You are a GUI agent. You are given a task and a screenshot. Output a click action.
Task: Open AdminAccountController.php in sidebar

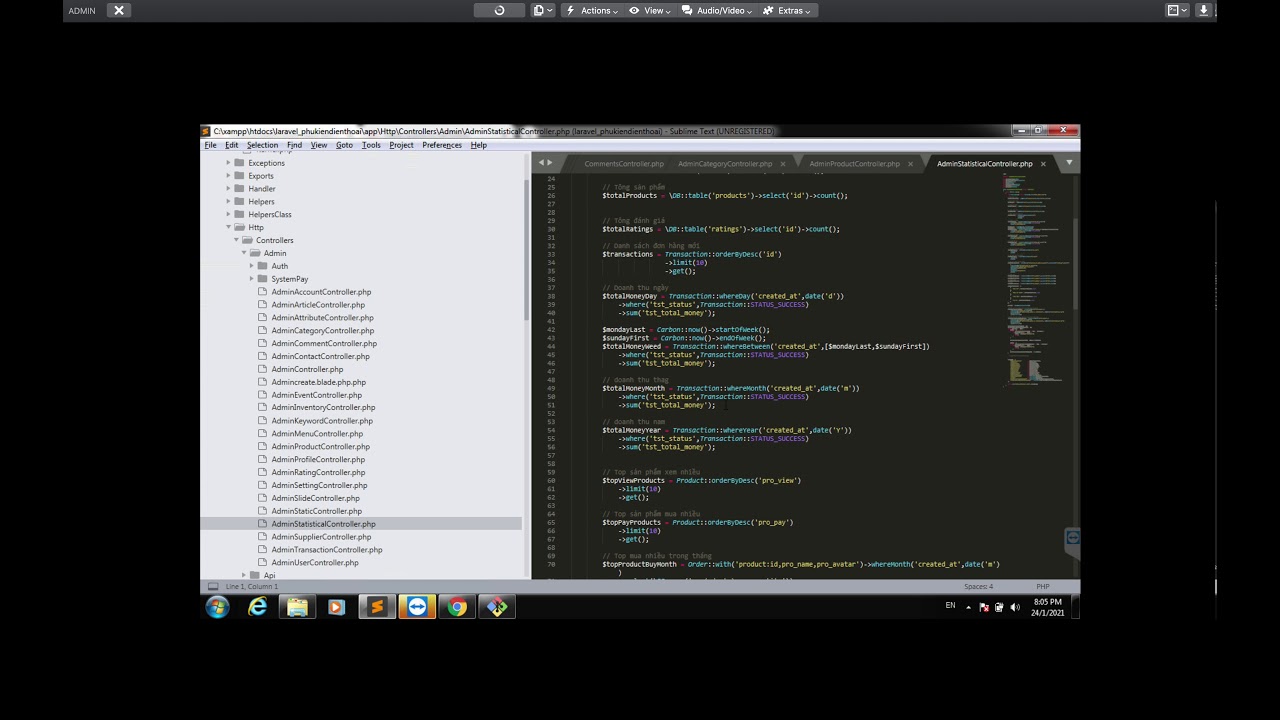point(321,292)
